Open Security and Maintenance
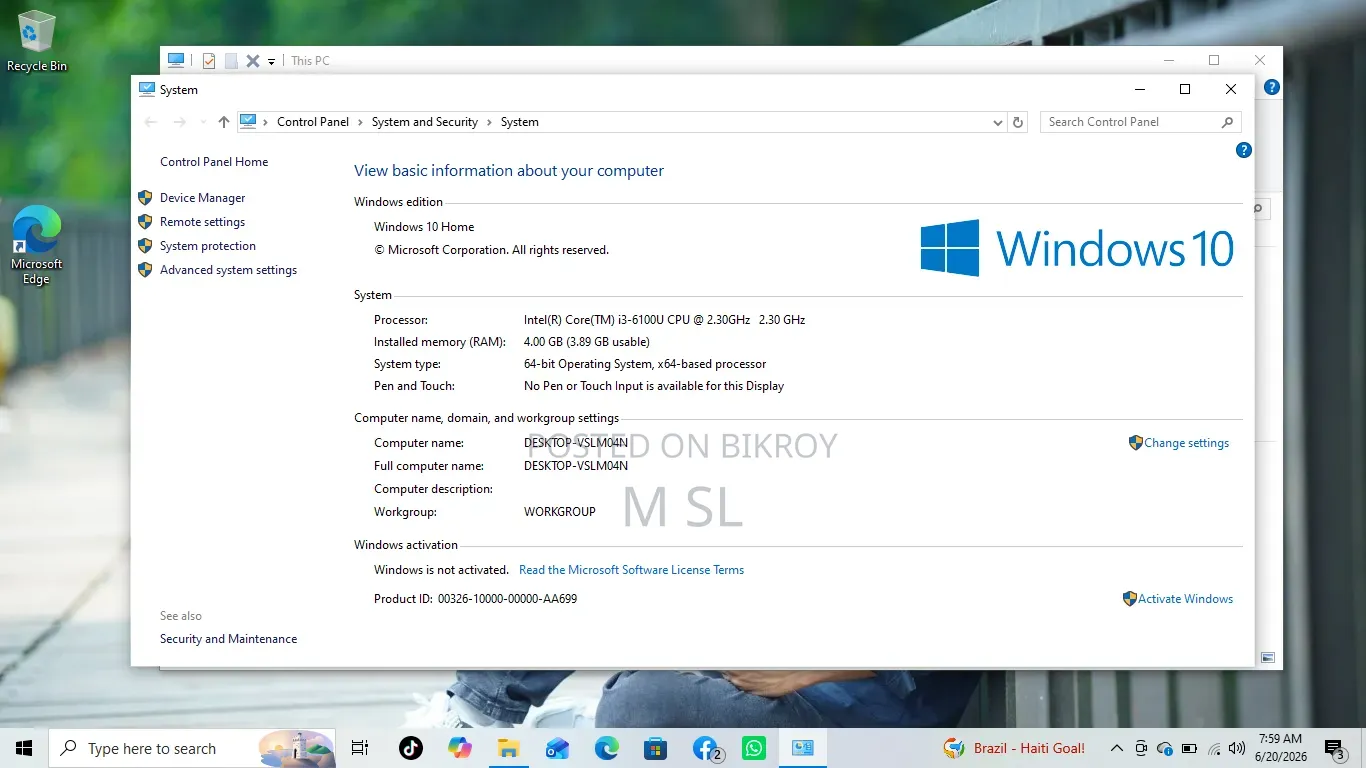1366x768 pixels. [x=228, y=639]
